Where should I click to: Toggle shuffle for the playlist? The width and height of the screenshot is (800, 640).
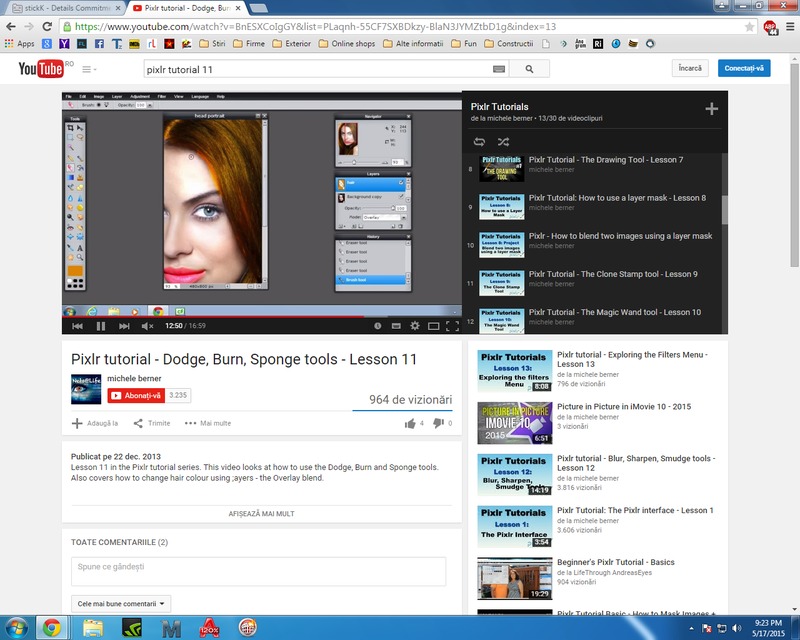coord(503,142)
